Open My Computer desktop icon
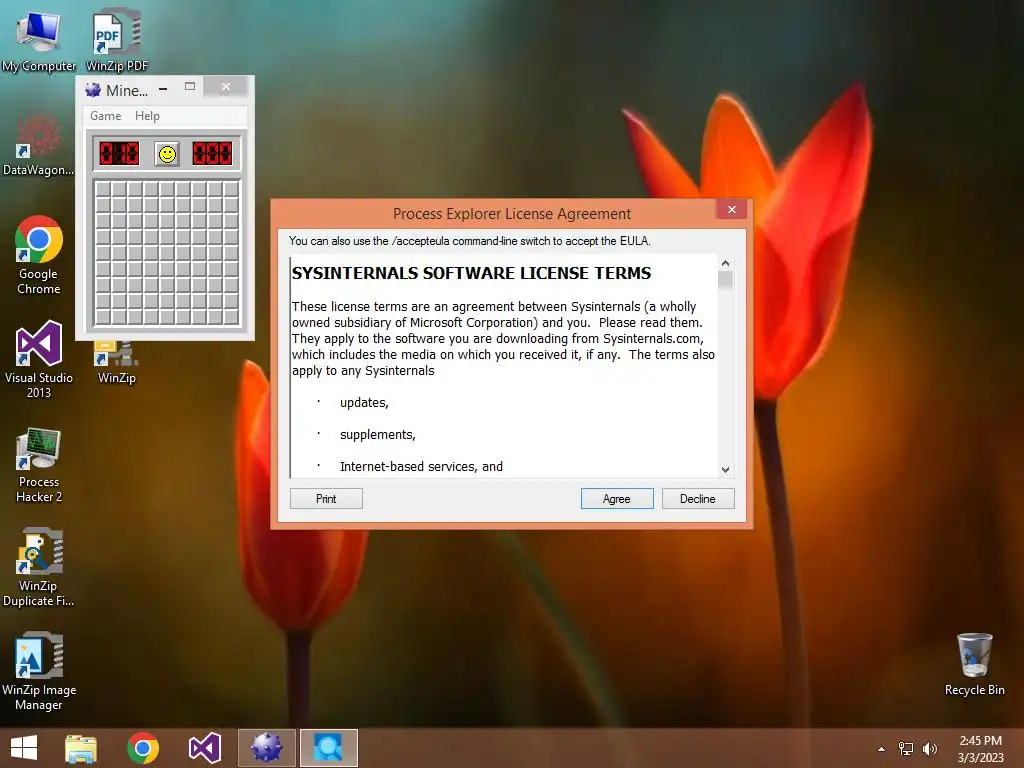 tap(39, 39)
